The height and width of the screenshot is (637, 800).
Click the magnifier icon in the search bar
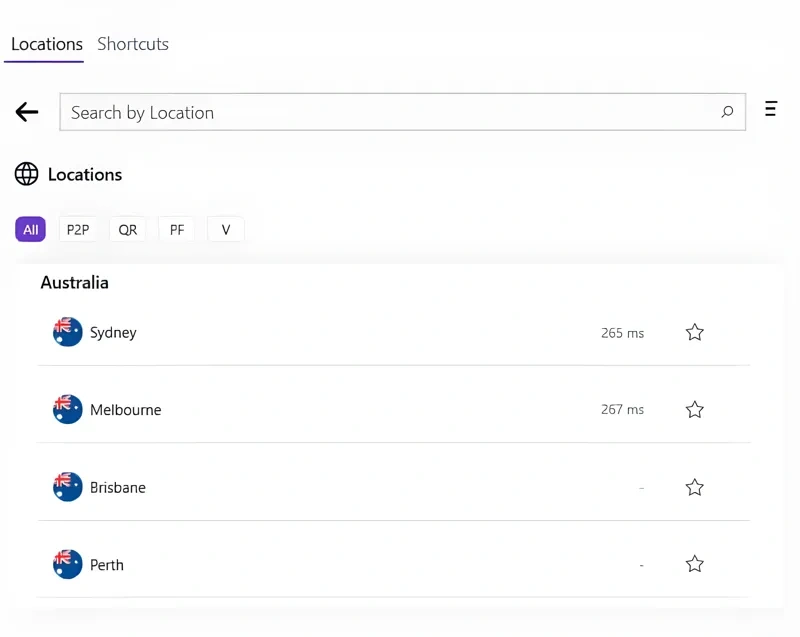click(727, 112)
